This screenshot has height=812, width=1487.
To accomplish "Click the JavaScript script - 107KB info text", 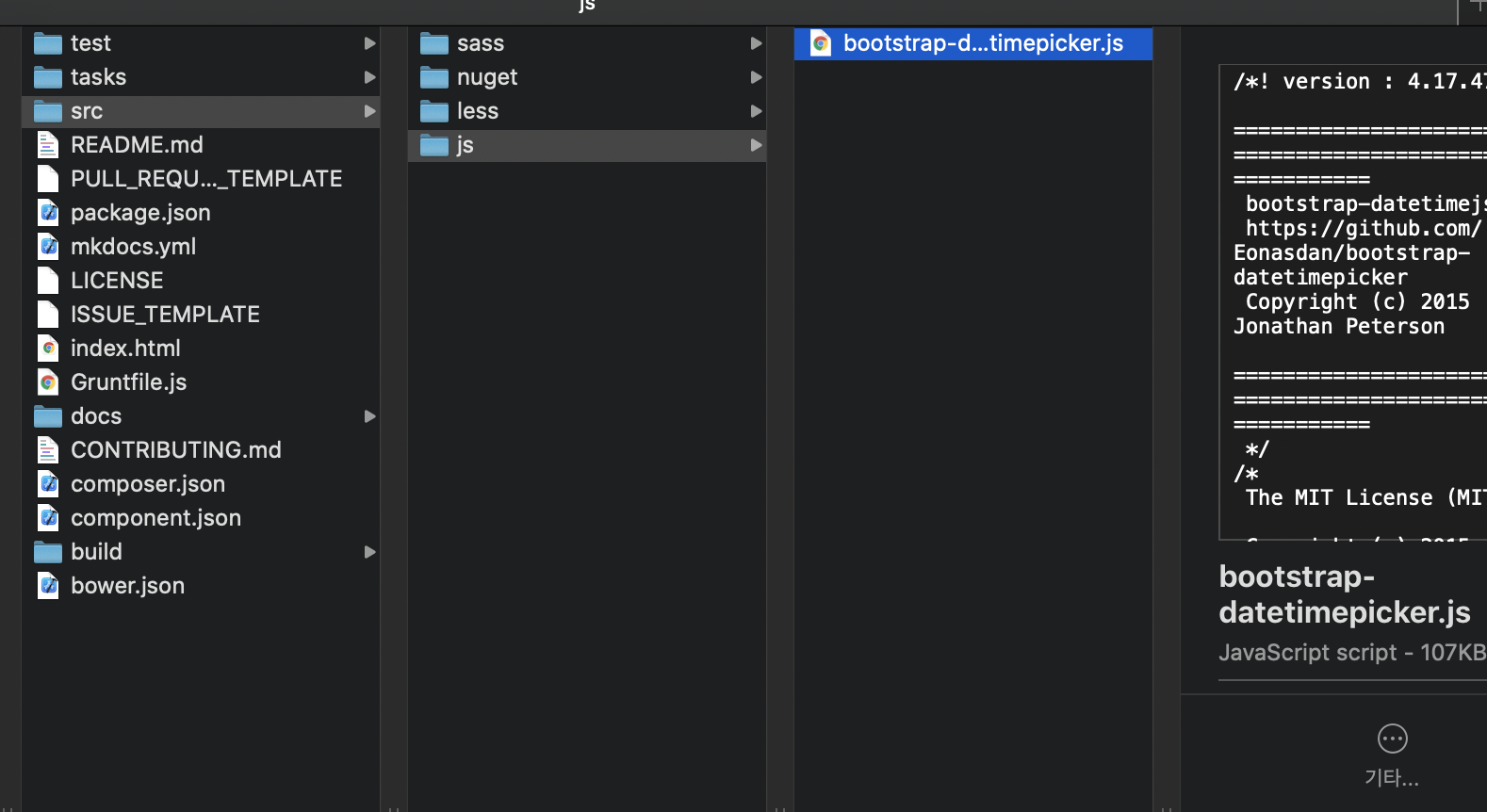I will (1352, 653).
